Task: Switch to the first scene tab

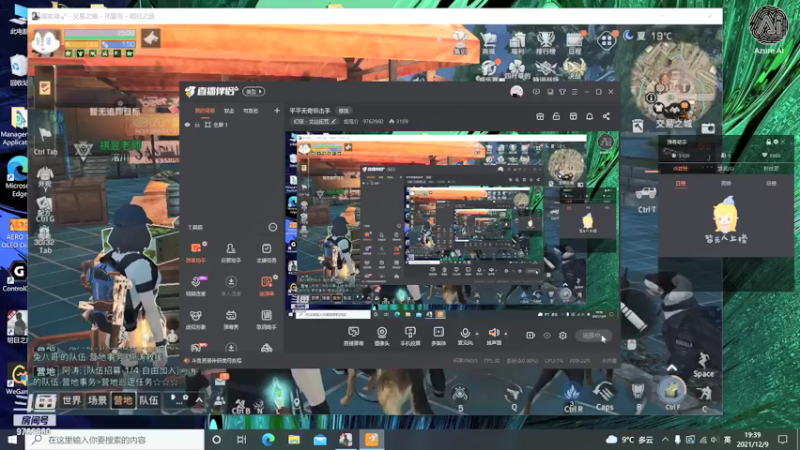Action: pyautogui.click(x=205, y=111)
